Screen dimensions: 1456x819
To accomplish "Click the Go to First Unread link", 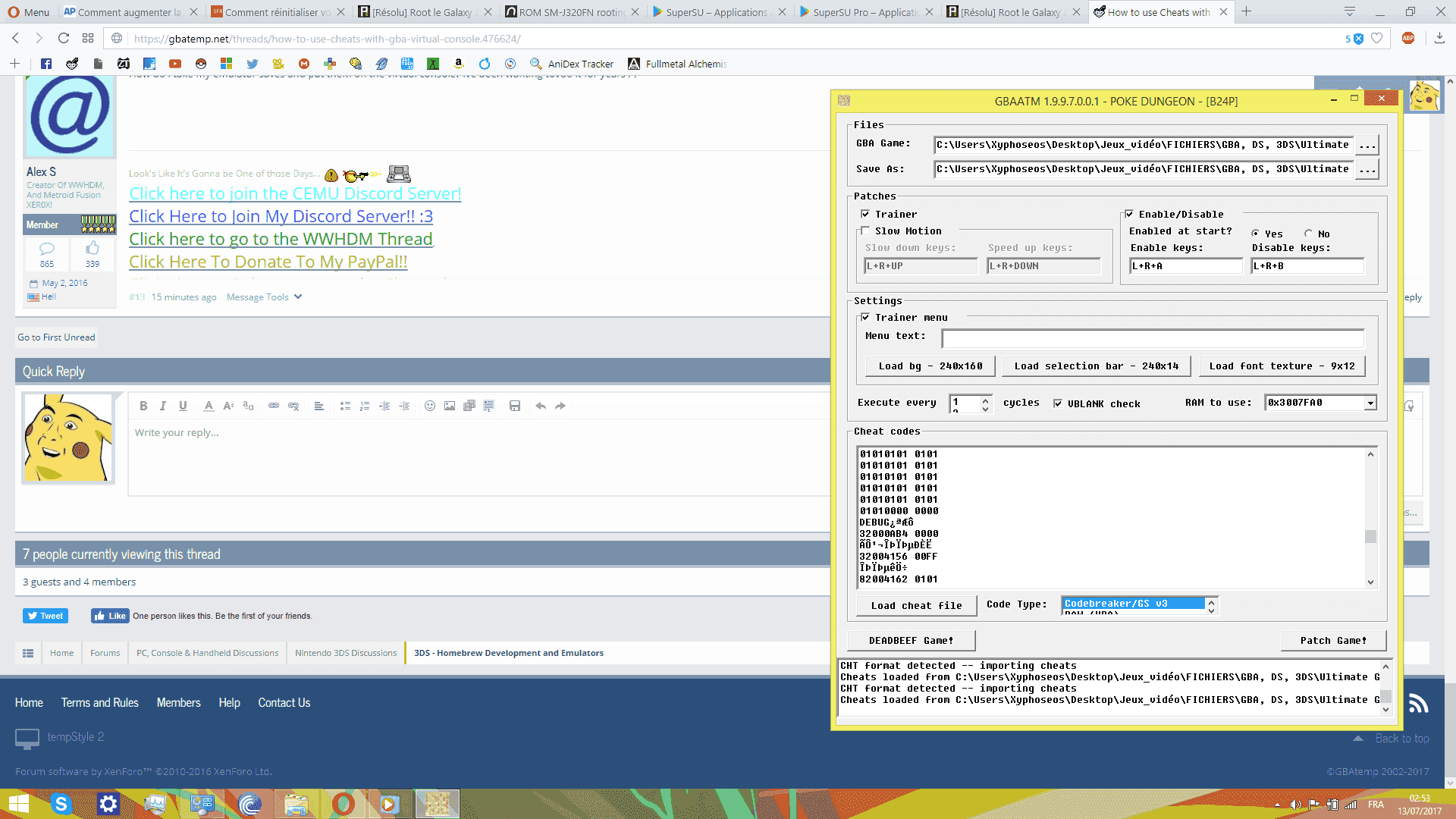I will click(x=57, y=337).
